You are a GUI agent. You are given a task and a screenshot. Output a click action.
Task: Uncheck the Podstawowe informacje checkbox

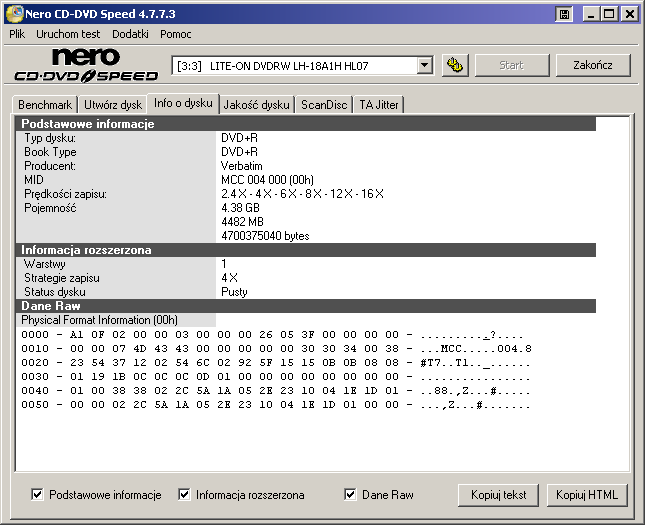coord(37,495)
